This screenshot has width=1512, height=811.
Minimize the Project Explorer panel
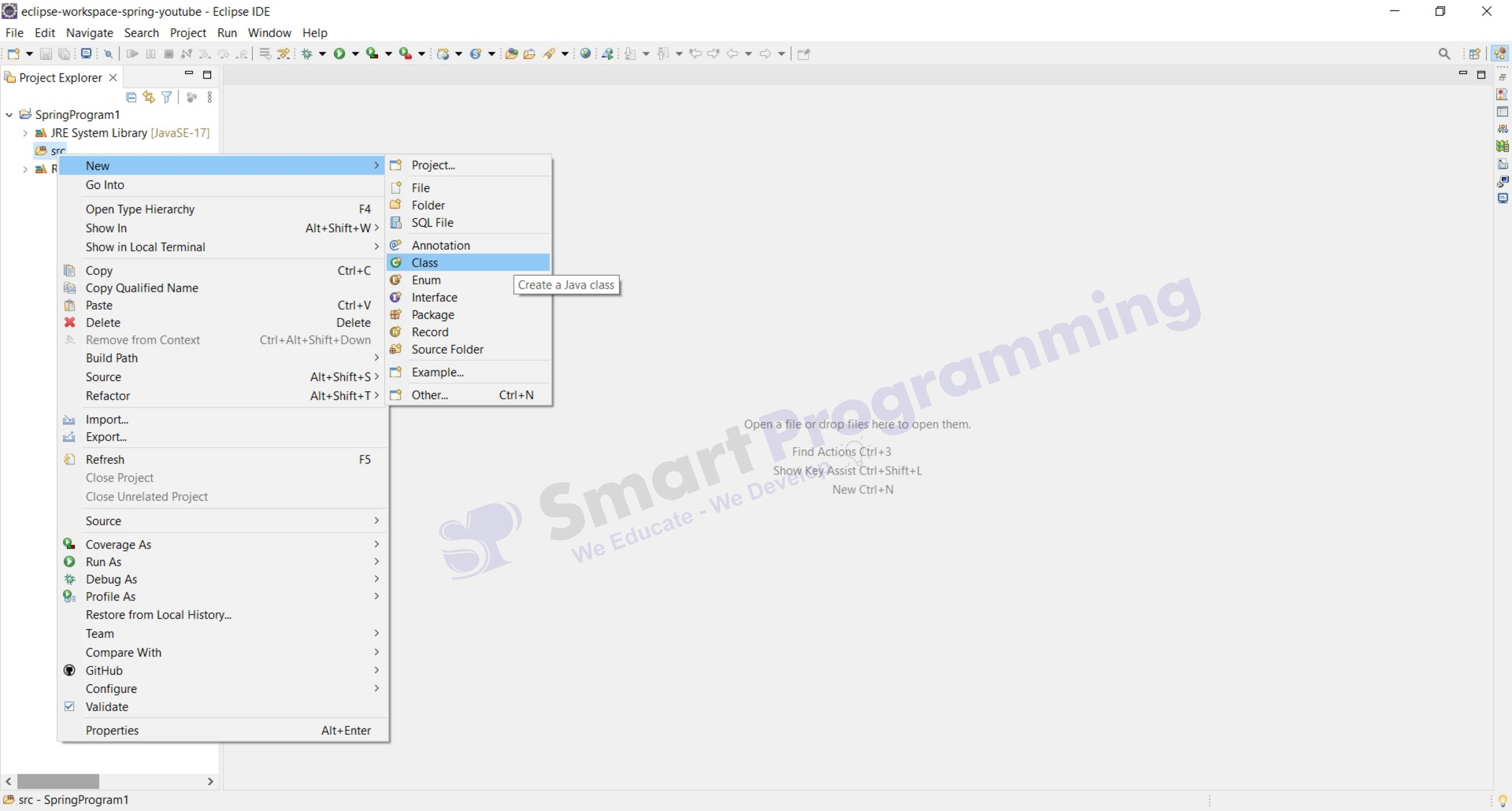coord(188,74)
